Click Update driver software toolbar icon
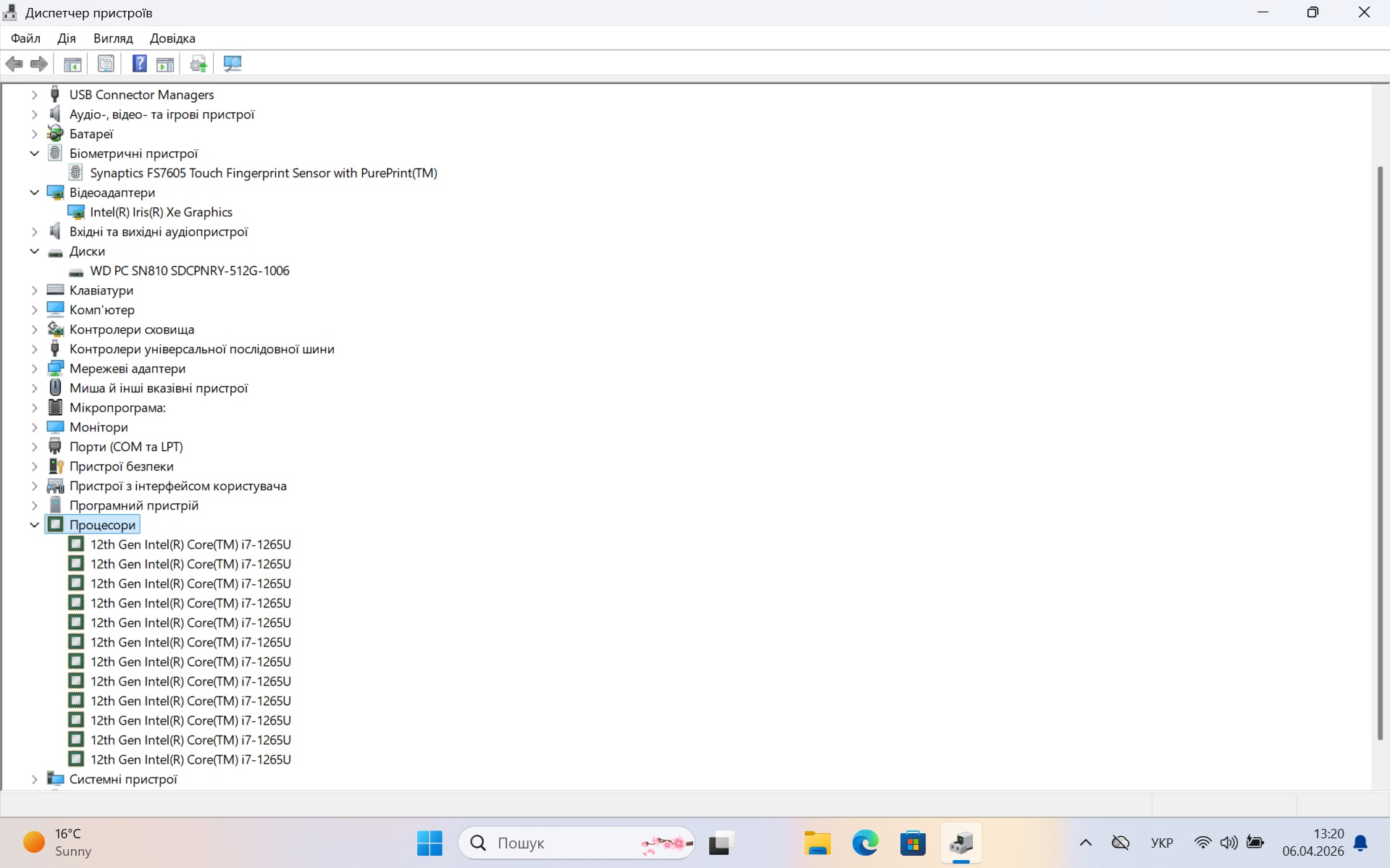This screenshot has height=868, width=1390. (x=198, y=64)
